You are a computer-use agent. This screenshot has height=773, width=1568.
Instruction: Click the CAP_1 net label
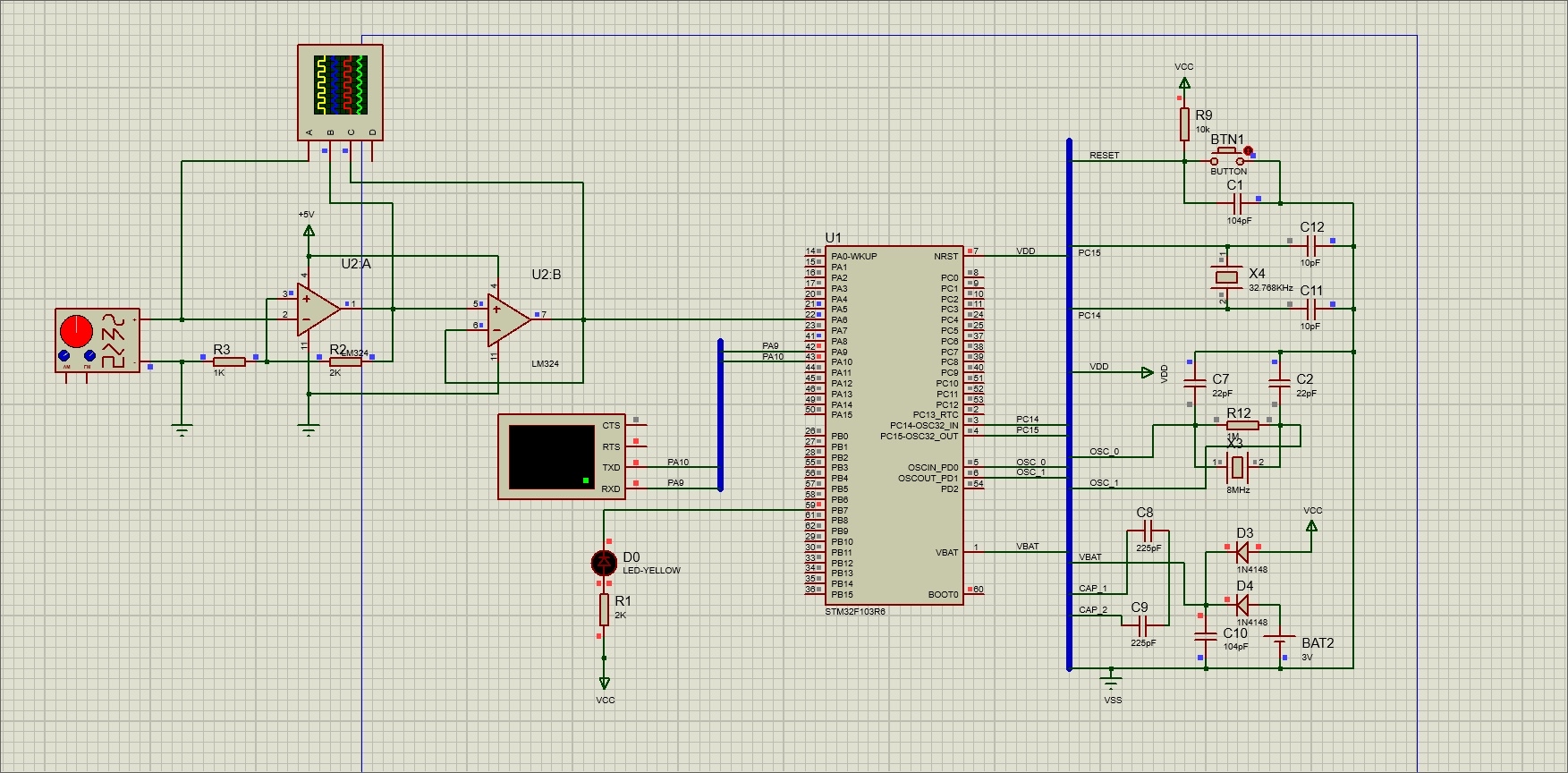1092,589
